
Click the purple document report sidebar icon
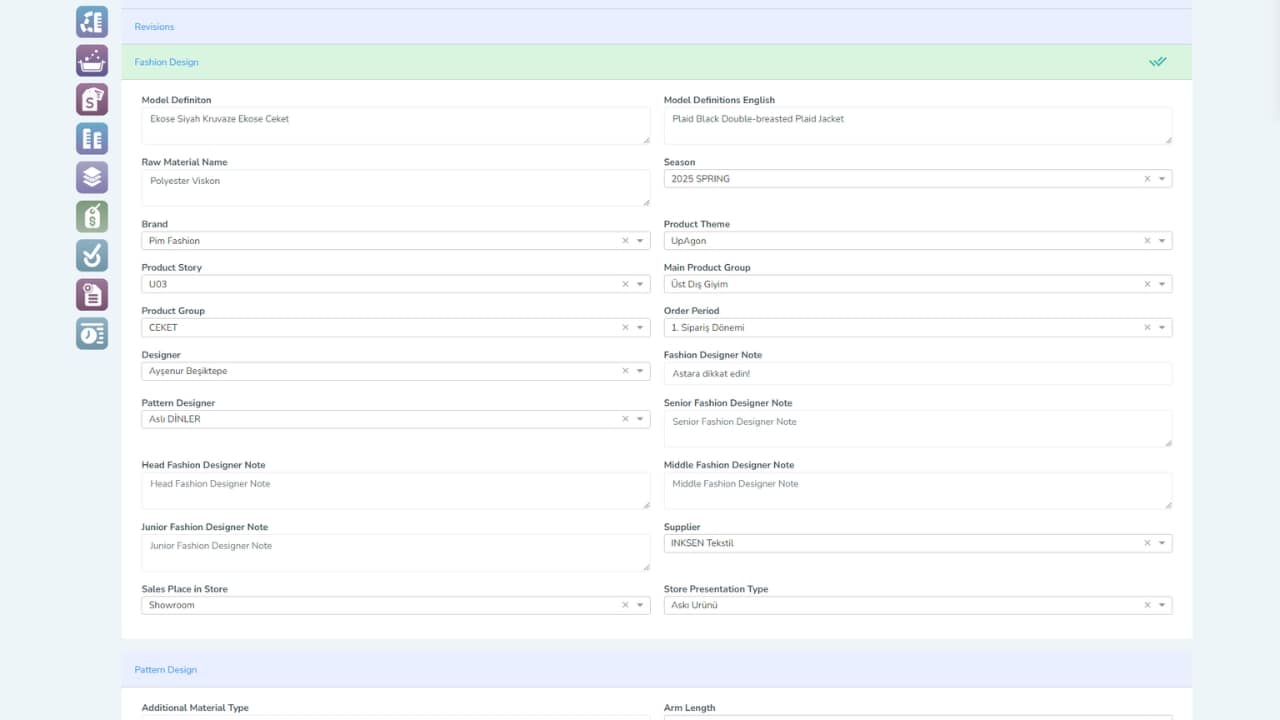(92, 294)
